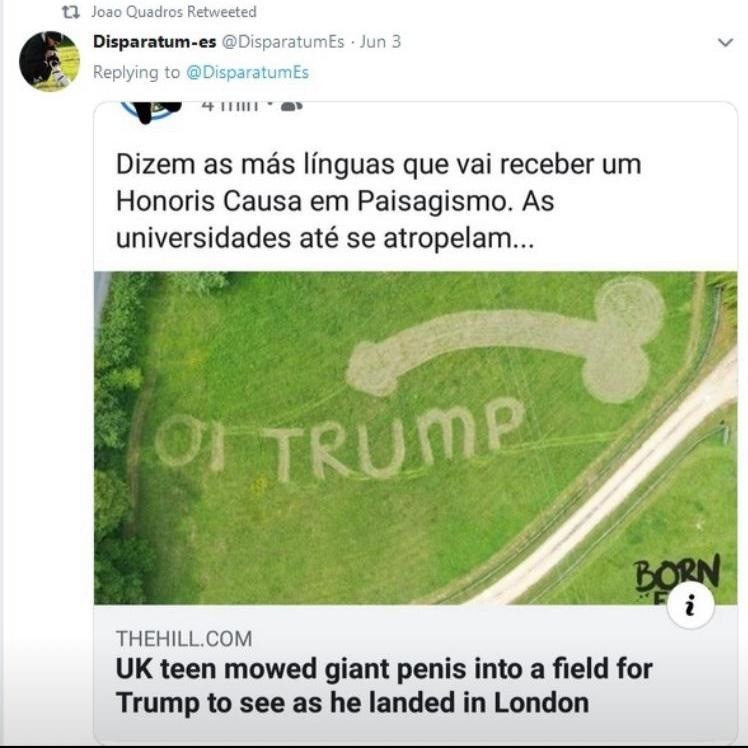
Task: Click the BORN watermark logo on photo
Action: pyautogui.click(x=677, y=575)
